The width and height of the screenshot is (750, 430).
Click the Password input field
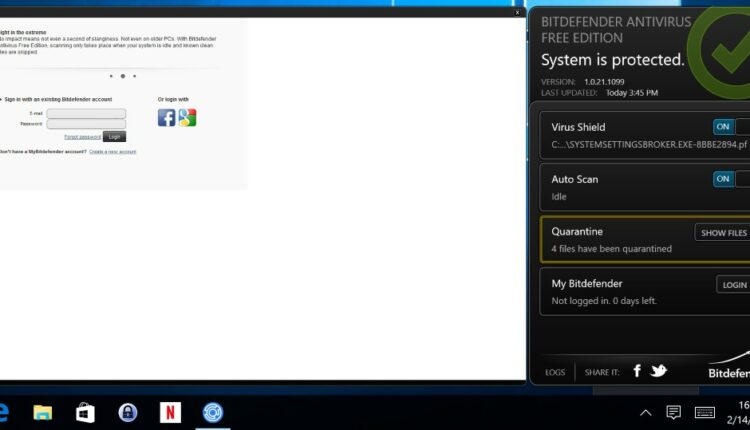point(86,124)
